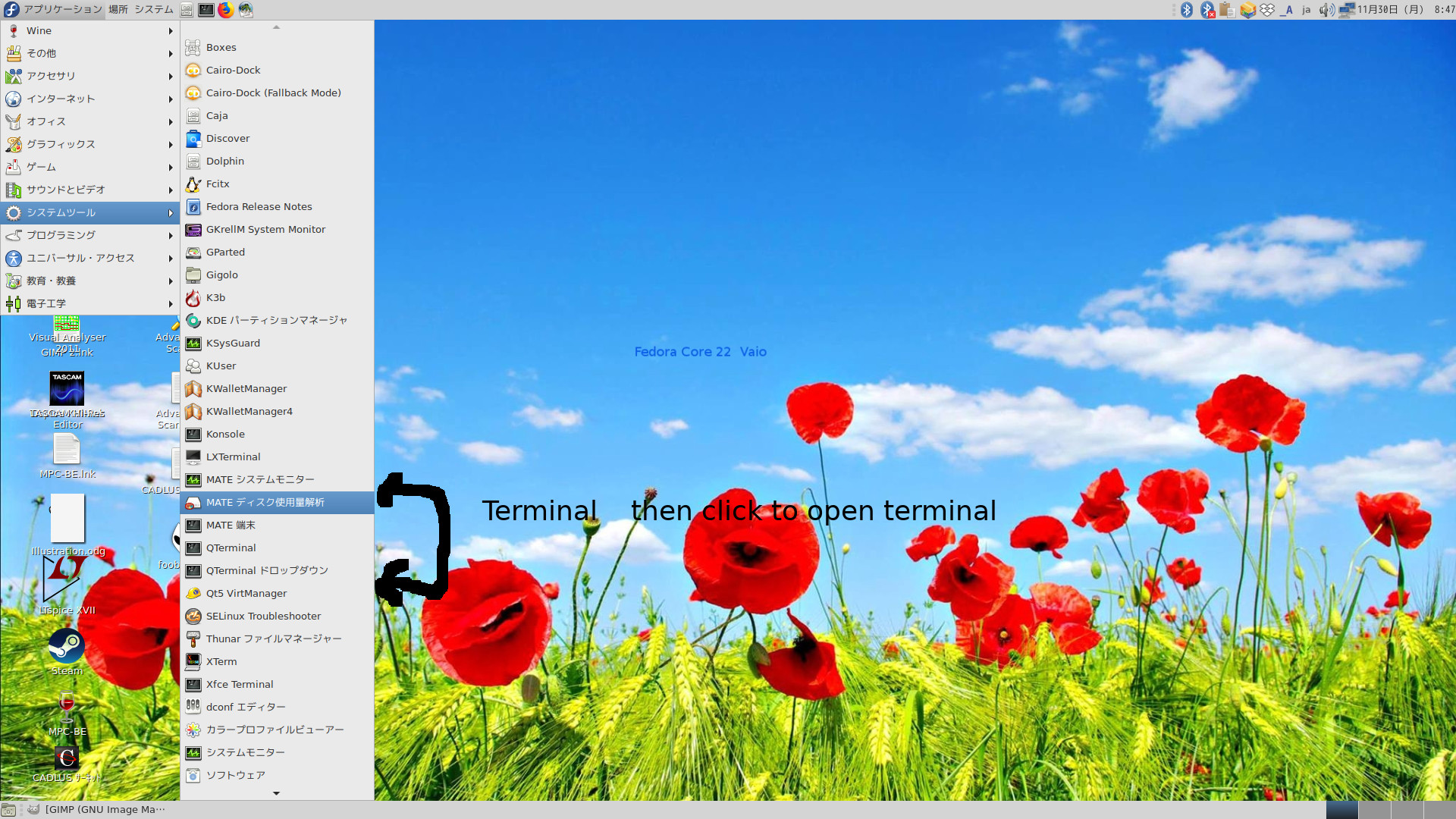The height and width of the screenshot is (819, 1456).
Task: Select MATE 端末 from the system tools menu
Action: [x=231, y=526]
